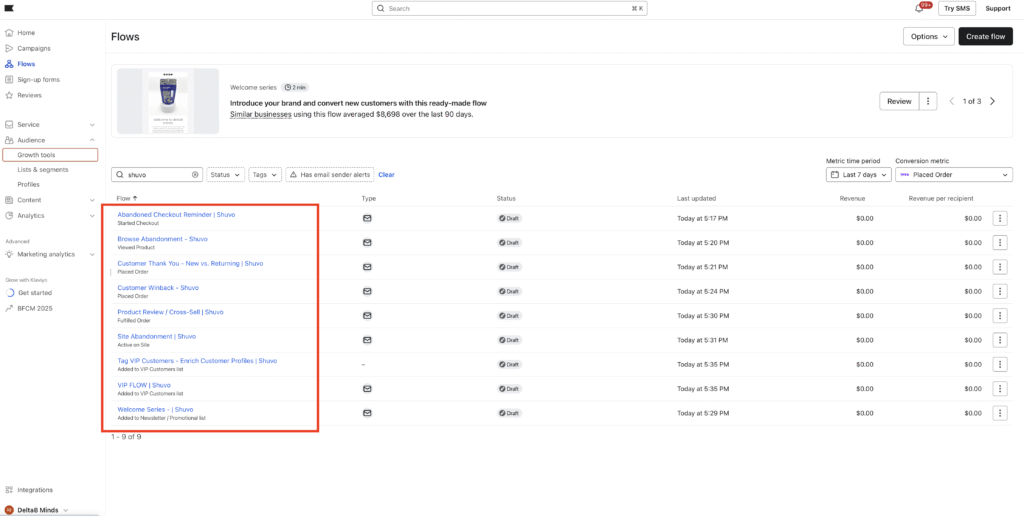The height and width of the screenshot is (516, 1024).
Task: Click the notifications bell icon
Action: coord(919,8)
